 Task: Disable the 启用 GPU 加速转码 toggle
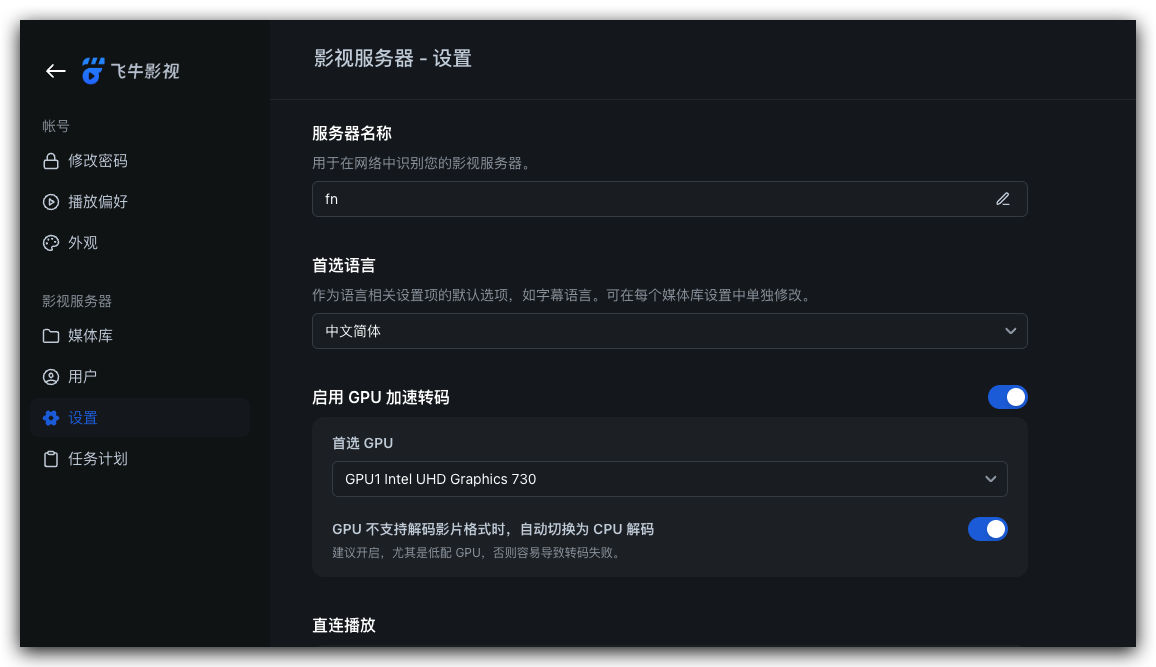1007,397
